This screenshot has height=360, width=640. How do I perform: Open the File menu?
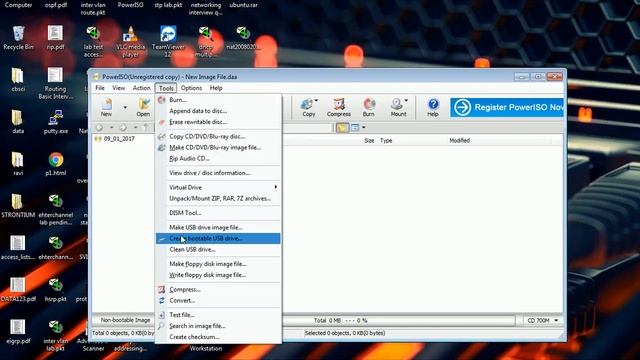pyautogui.click(x=100, y=88)
